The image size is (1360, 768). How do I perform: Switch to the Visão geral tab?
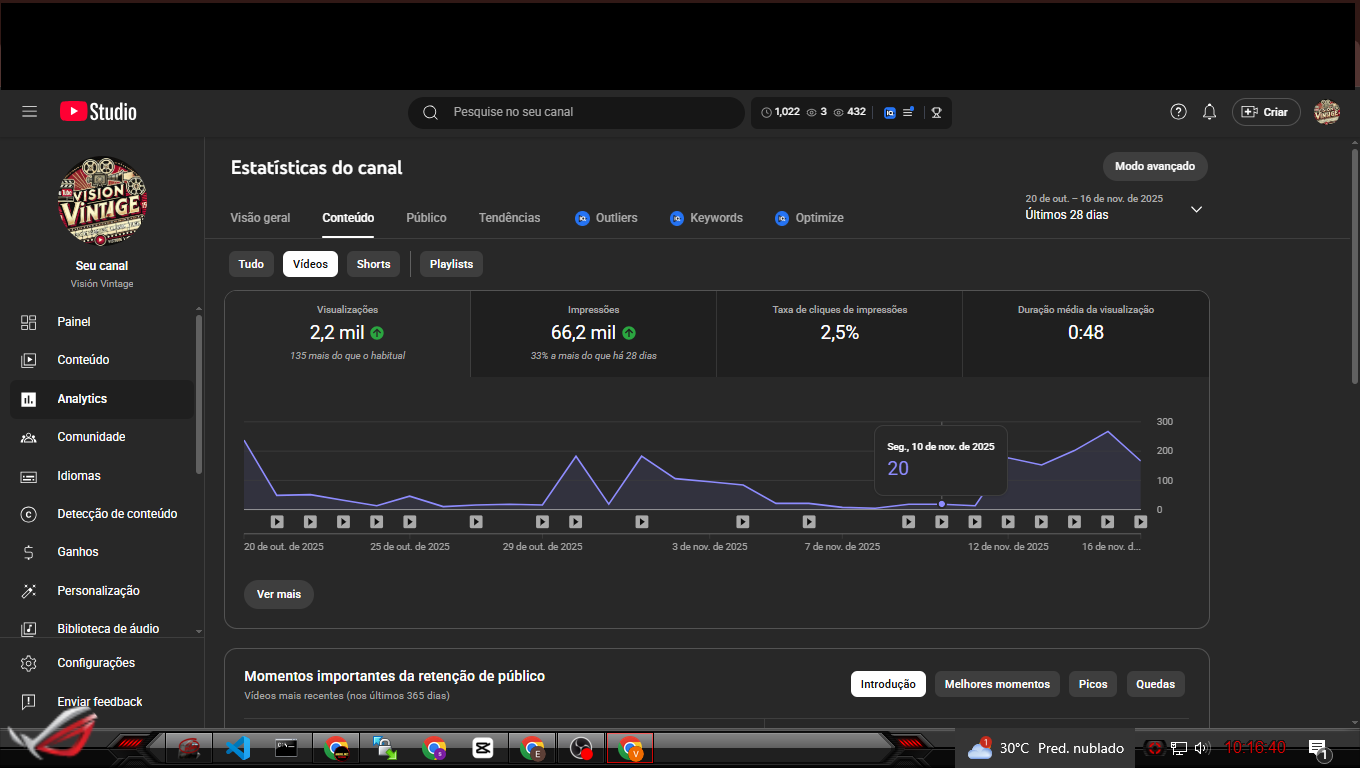(260, 218)
